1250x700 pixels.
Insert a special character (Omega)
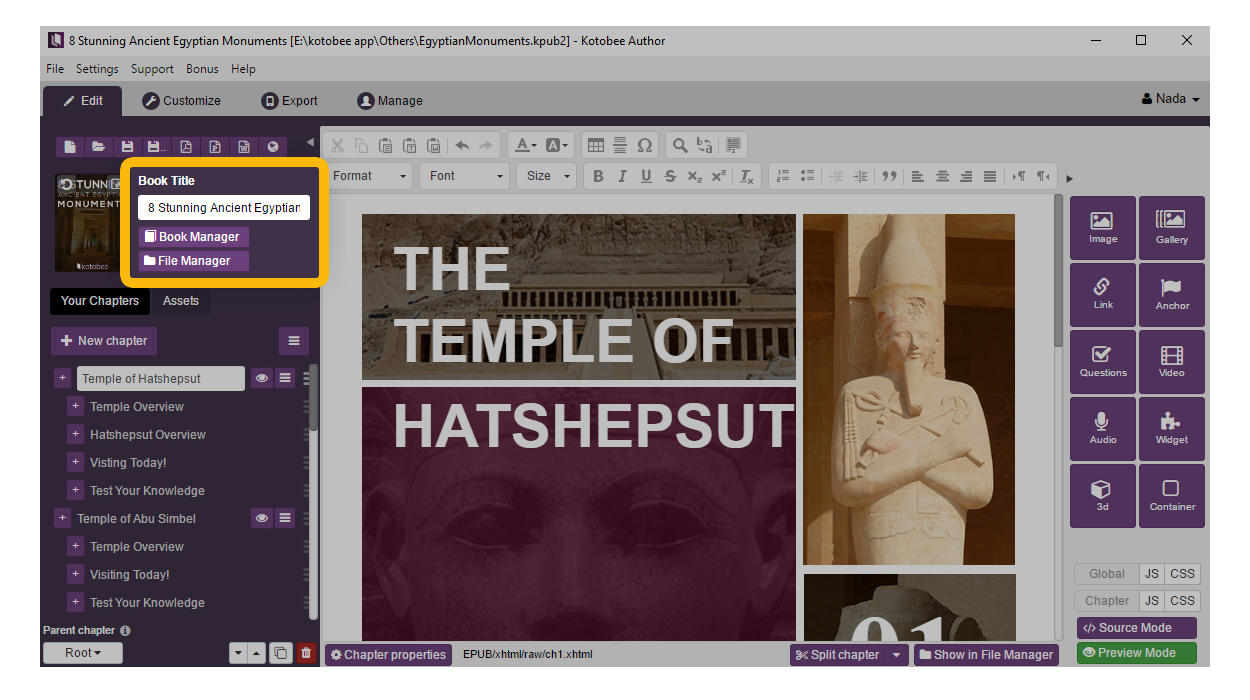click(645, 146)
